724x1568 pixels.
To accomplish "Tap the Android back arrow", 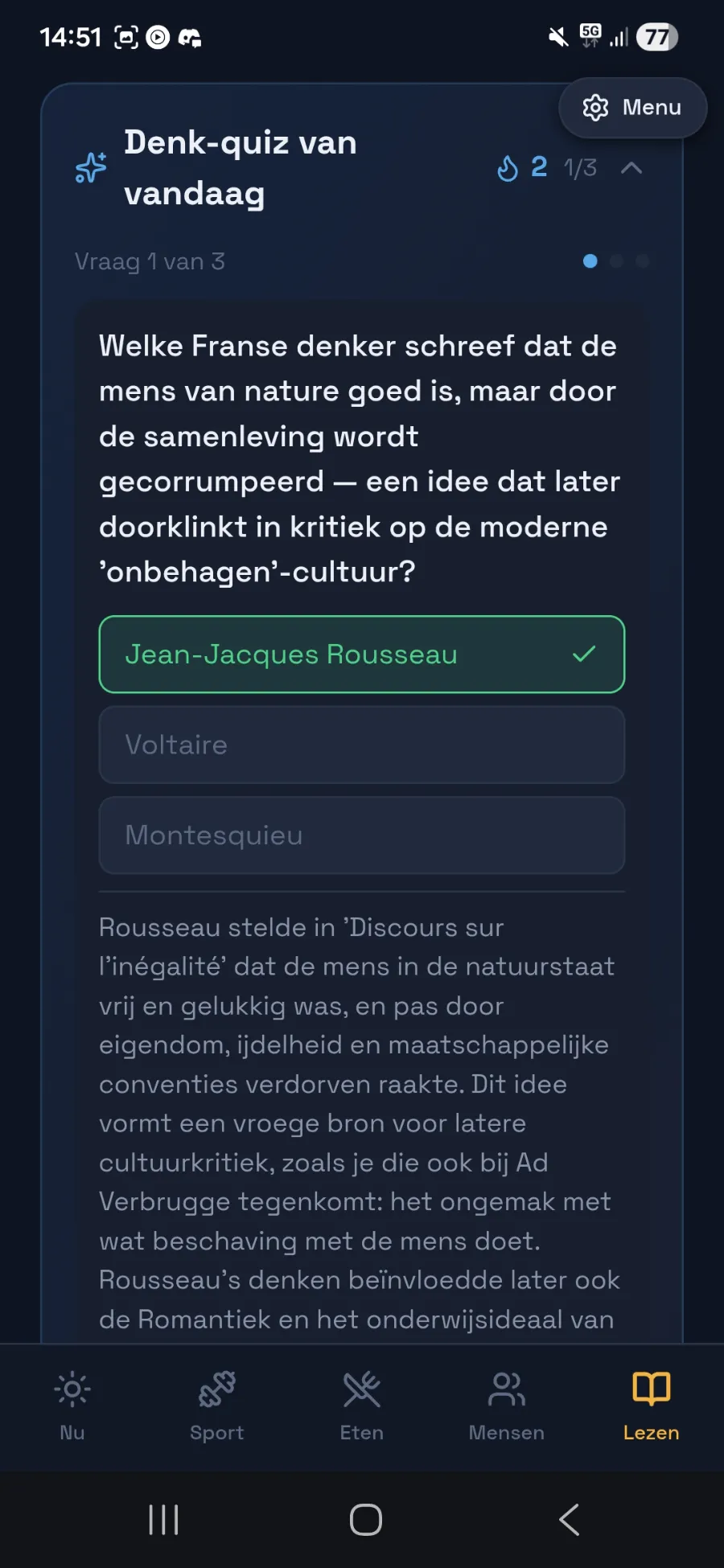I will (569, 1520).
